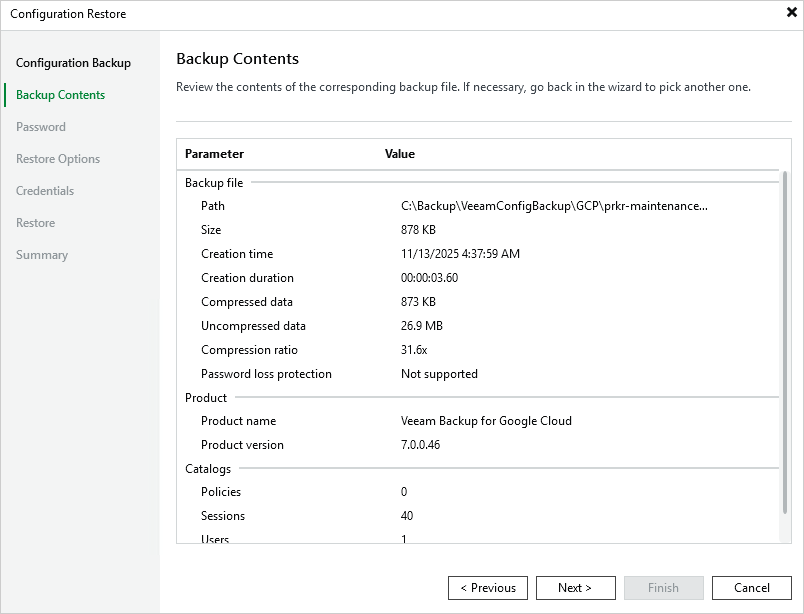Select the Credentials wizard step
Screen dimensions: 804x614
45,191
